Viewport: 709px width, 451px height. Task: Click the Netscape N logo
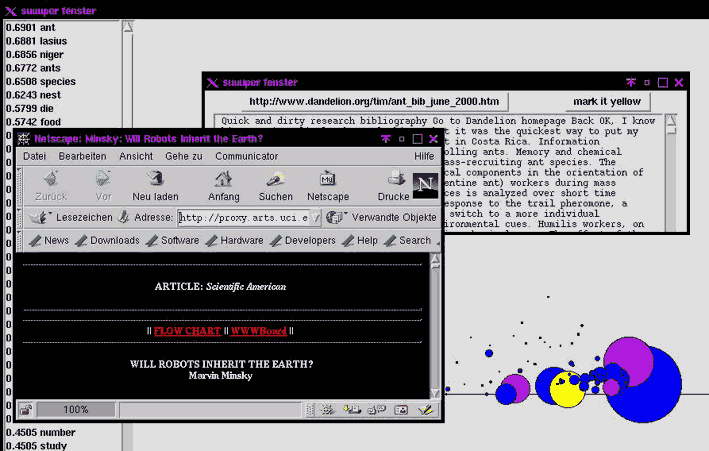tap(425, 185)
